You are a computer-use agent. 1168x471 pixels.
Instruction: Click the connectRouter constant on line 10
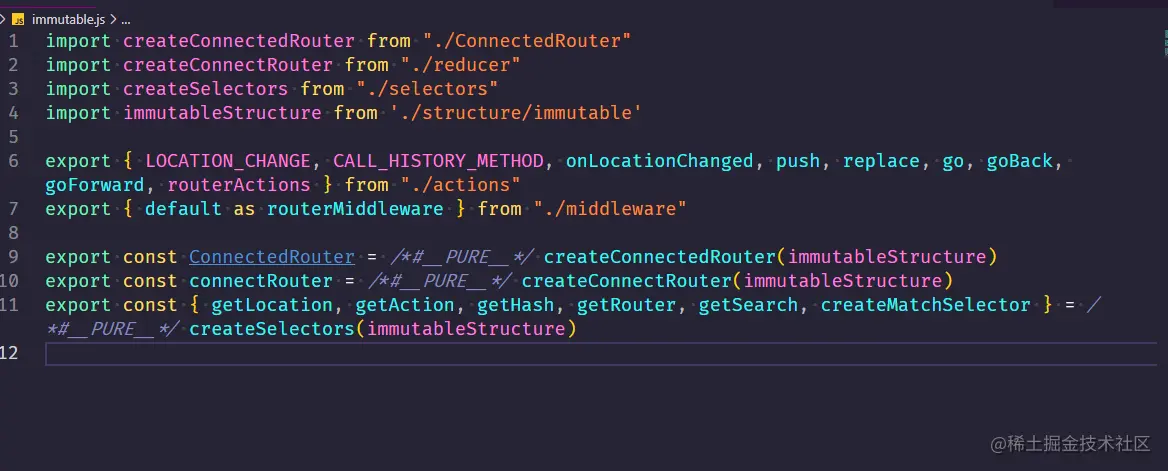pyautogui.click(x=261, y=281)
